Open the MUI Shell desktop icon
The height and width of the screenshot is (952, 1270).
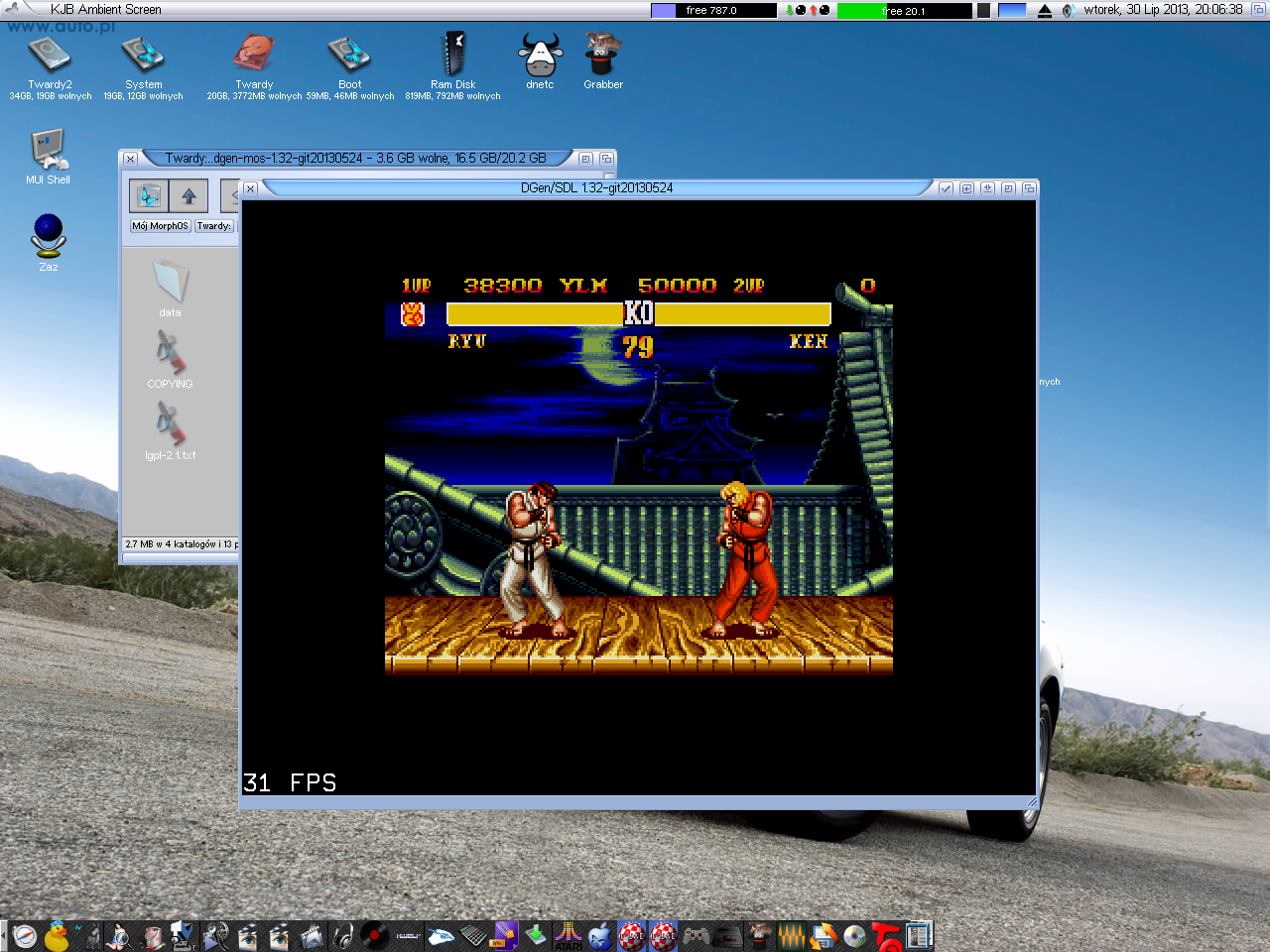tap(48, 151)
